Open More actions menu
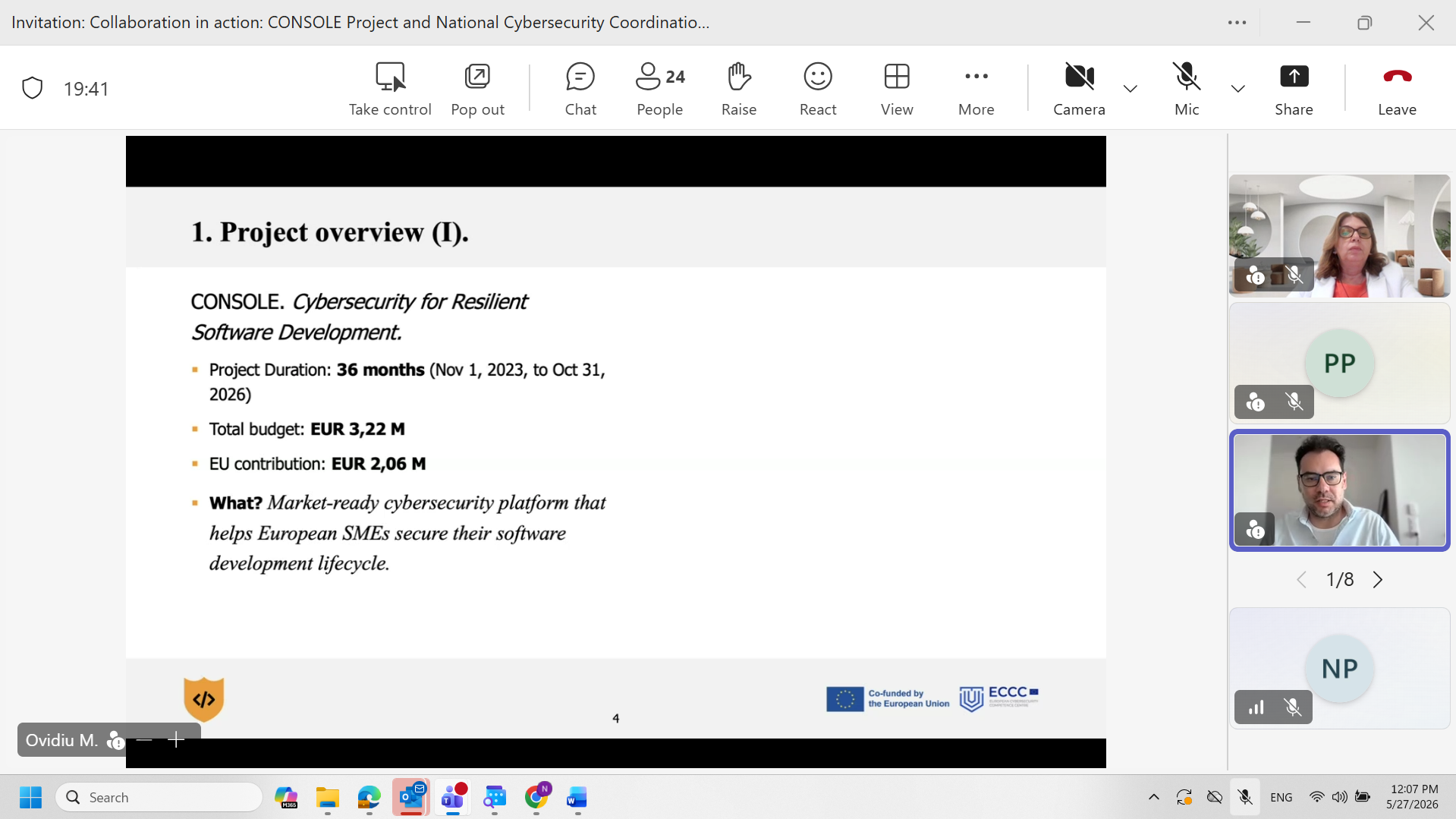1456x819 pixels. [976, 89]
